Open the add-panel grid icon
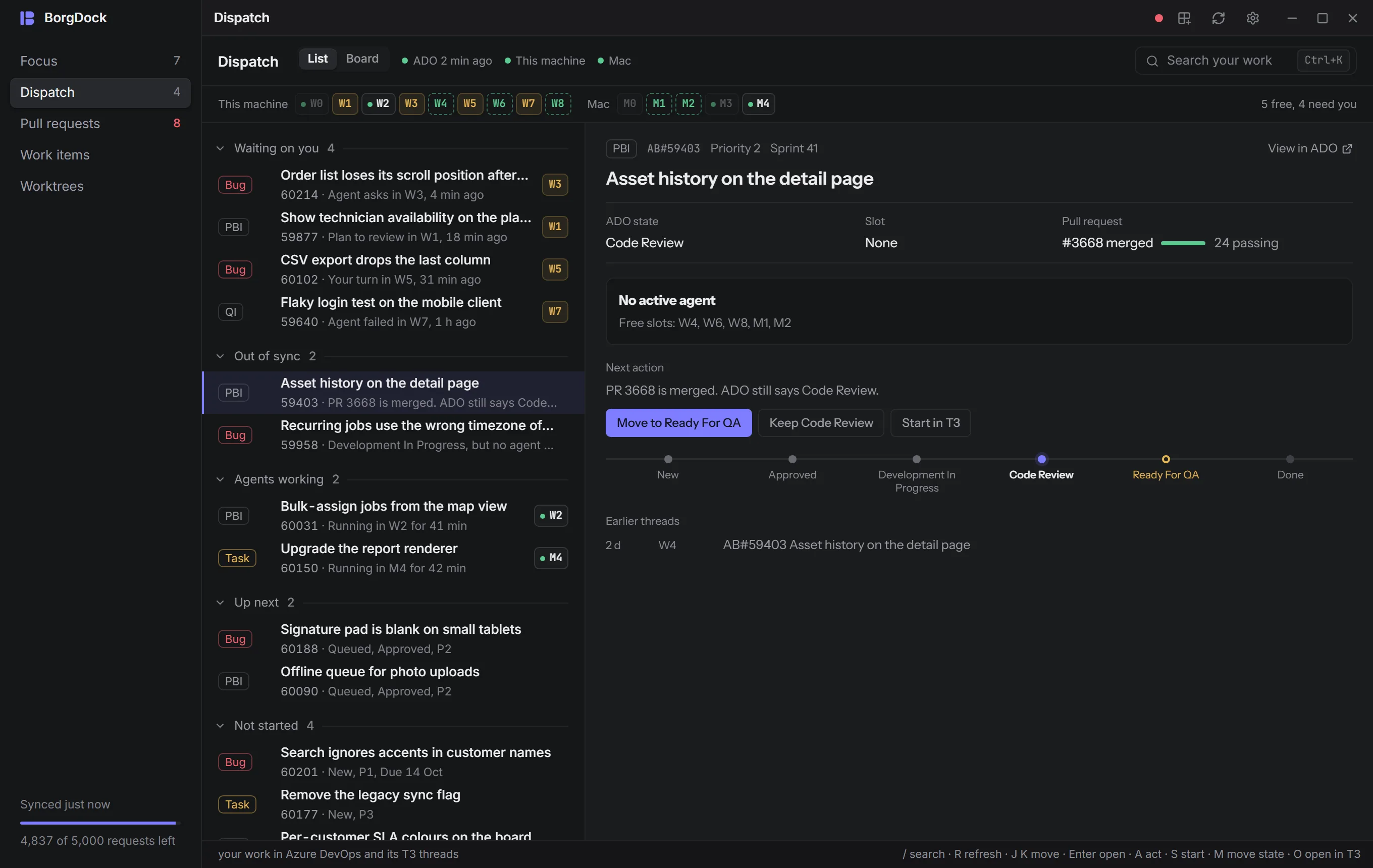The image size is (1373, 868). coord(1184,18)
